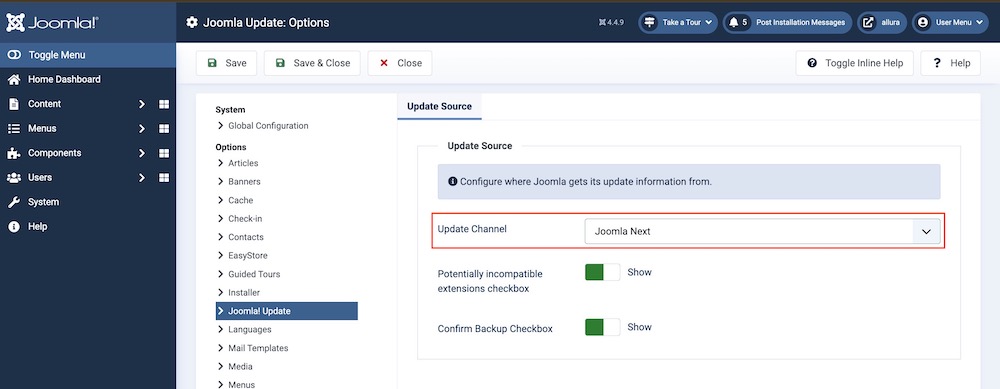This screenshot has height=389, width=1000.
Task: Click the Help info icon in the sidebar
Action: [13, 226]
